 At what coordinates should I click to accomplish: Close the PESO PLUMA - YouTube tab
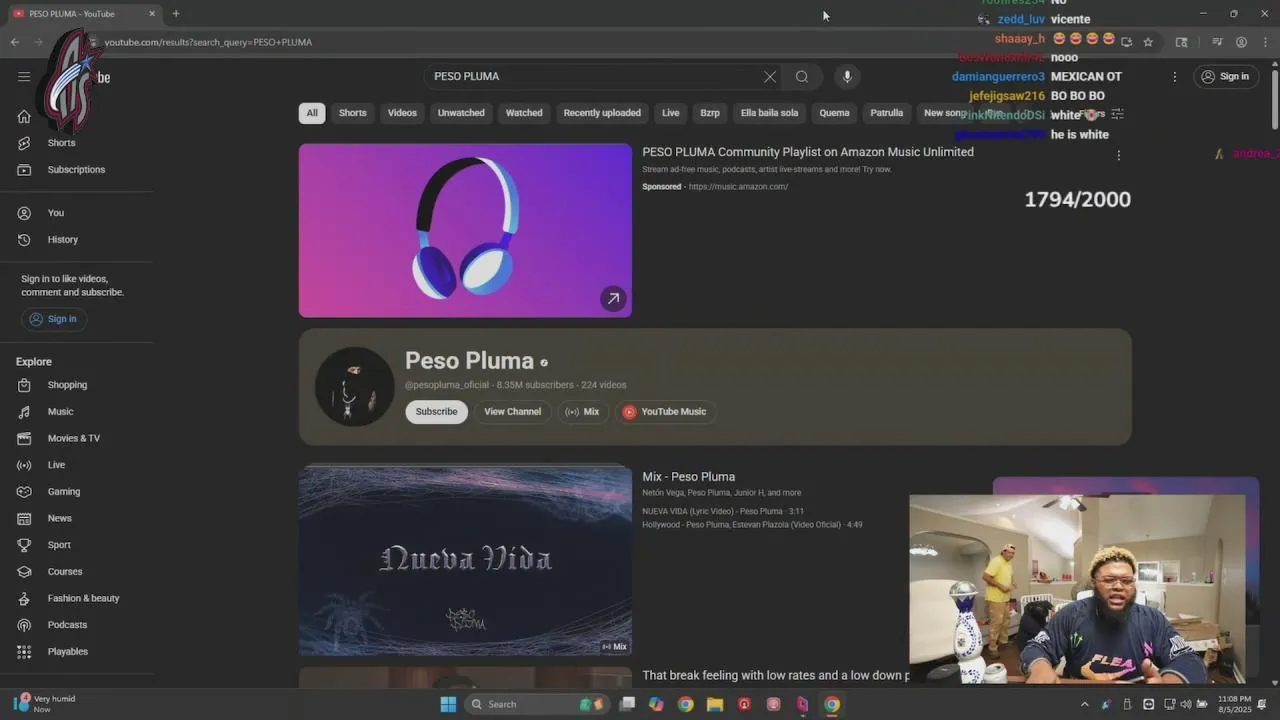[x=152, y=14]
